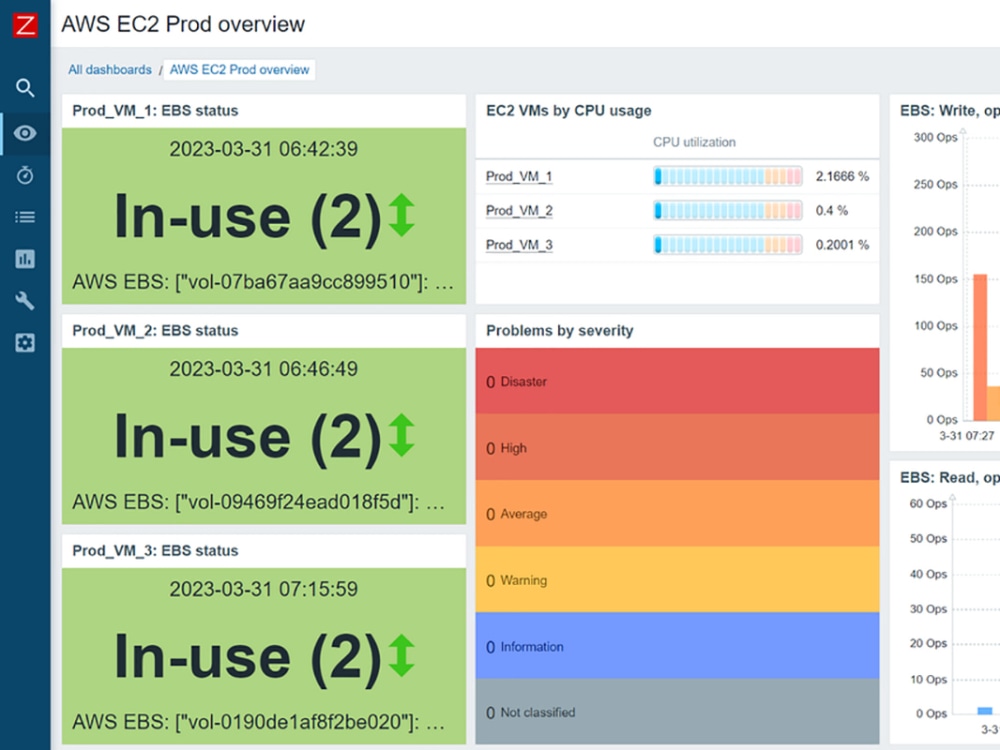Open the Administration gear icon
The width and height of the screenshot is (1000, 750).
[25, 343]
